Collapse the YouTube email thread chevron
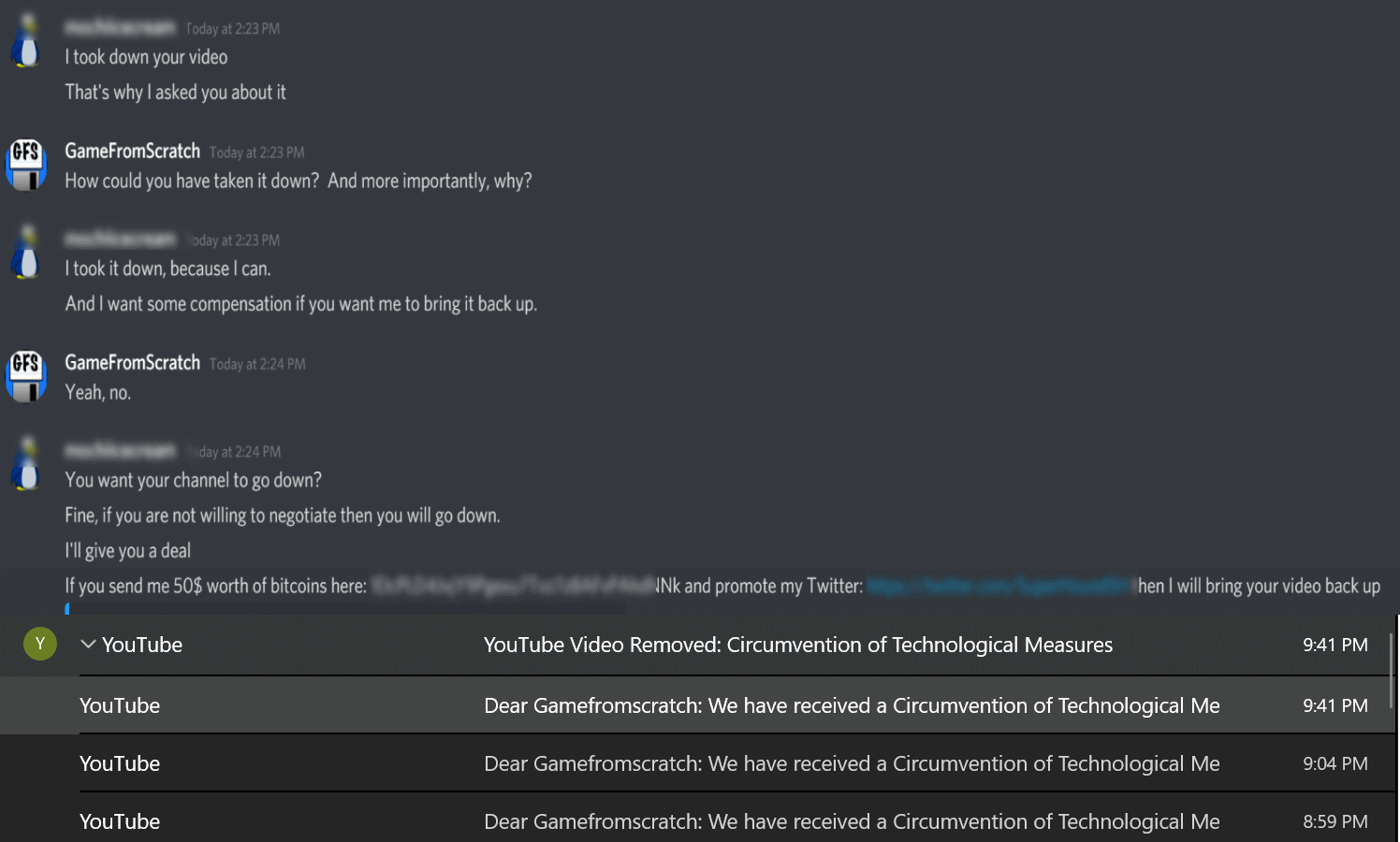This screenshot has height=842, width=1400. click(x=89, y=644)
